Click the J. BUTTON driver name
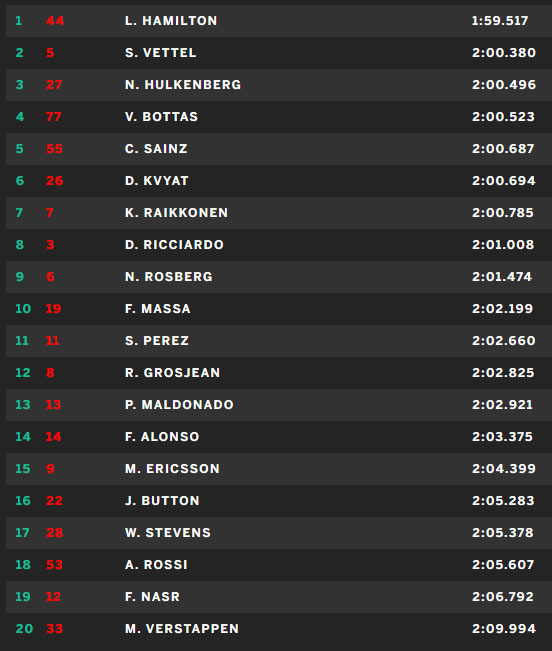This screenshot has width=552, height=651. pos(162,500)
